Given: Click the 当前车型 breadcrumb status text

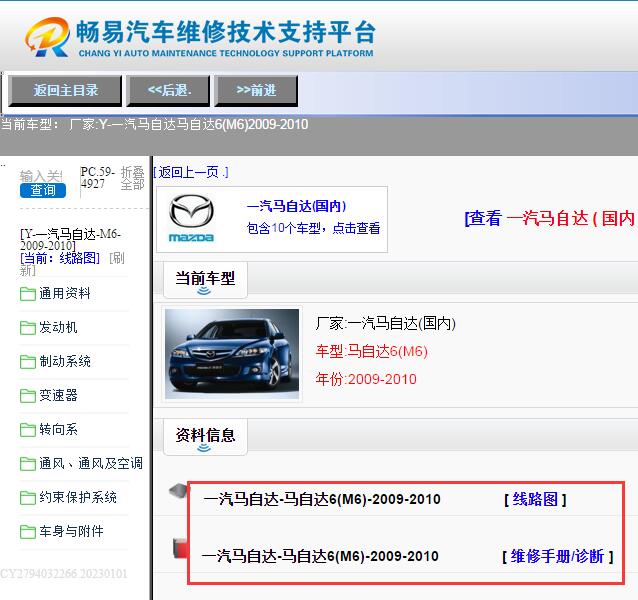Looking at the screenshot, I should coord(155,124).
